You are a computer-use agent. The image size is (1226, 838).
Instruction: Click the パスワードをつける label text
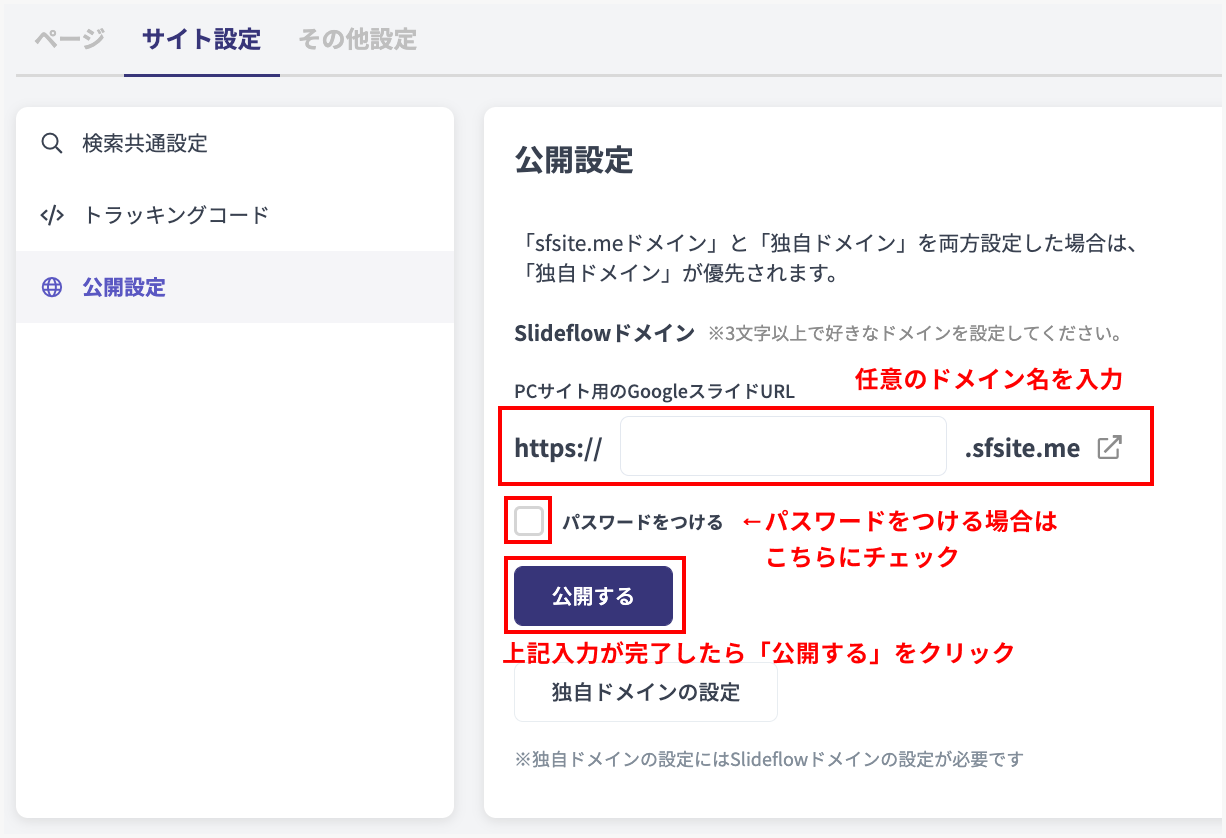point(641,522)
